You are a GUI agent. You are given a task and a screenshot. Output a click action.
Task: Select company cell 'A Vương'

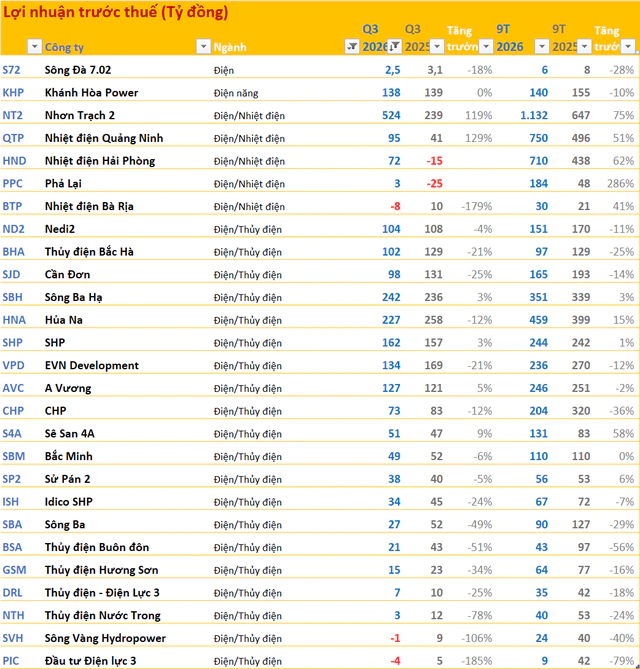click(x=68, y=388)
